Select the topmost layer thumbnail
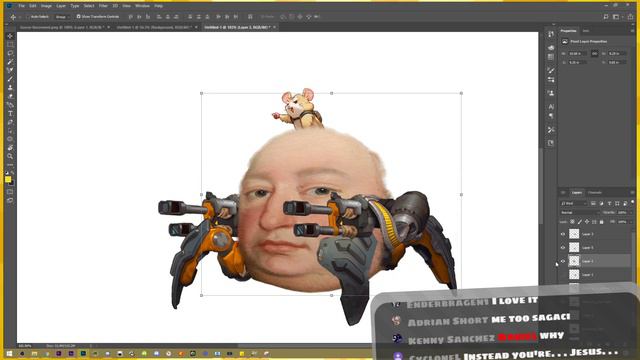 [x=574, y=234]
